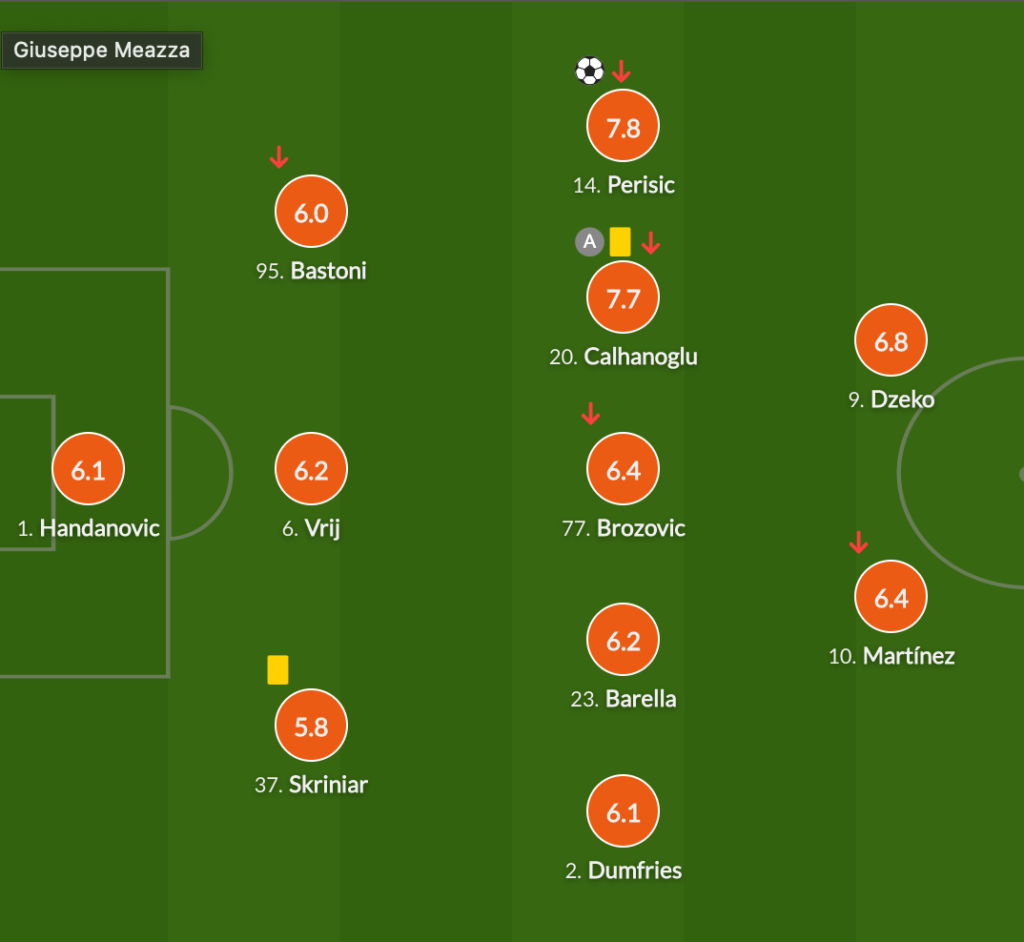This screenshot has width=1024, height=942.
Task: Click the player name Barella
Action: [641, 699]
